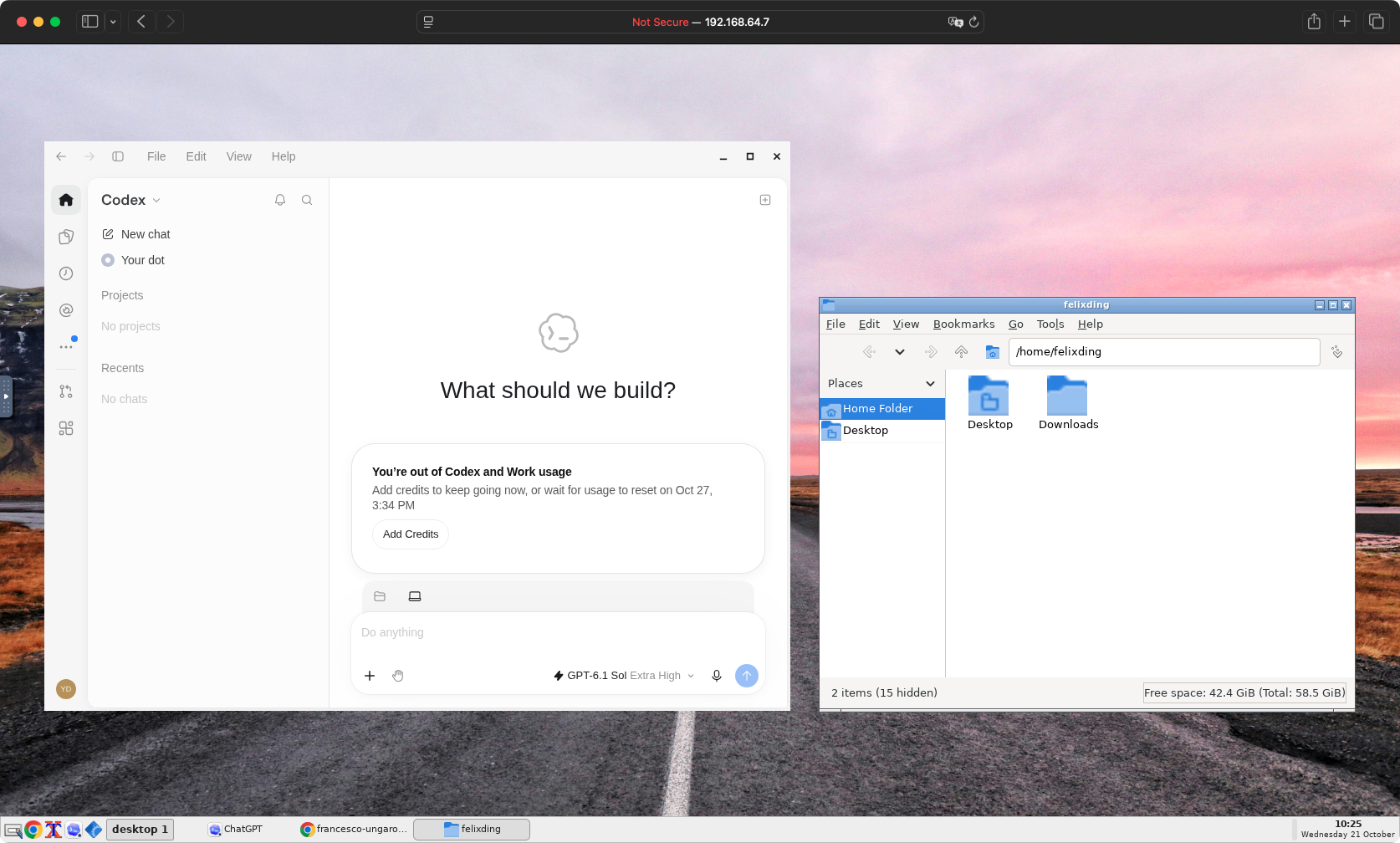1400x843 pixels.
Task: Click the microphone dictation icon
Action: tap(717, 676)
